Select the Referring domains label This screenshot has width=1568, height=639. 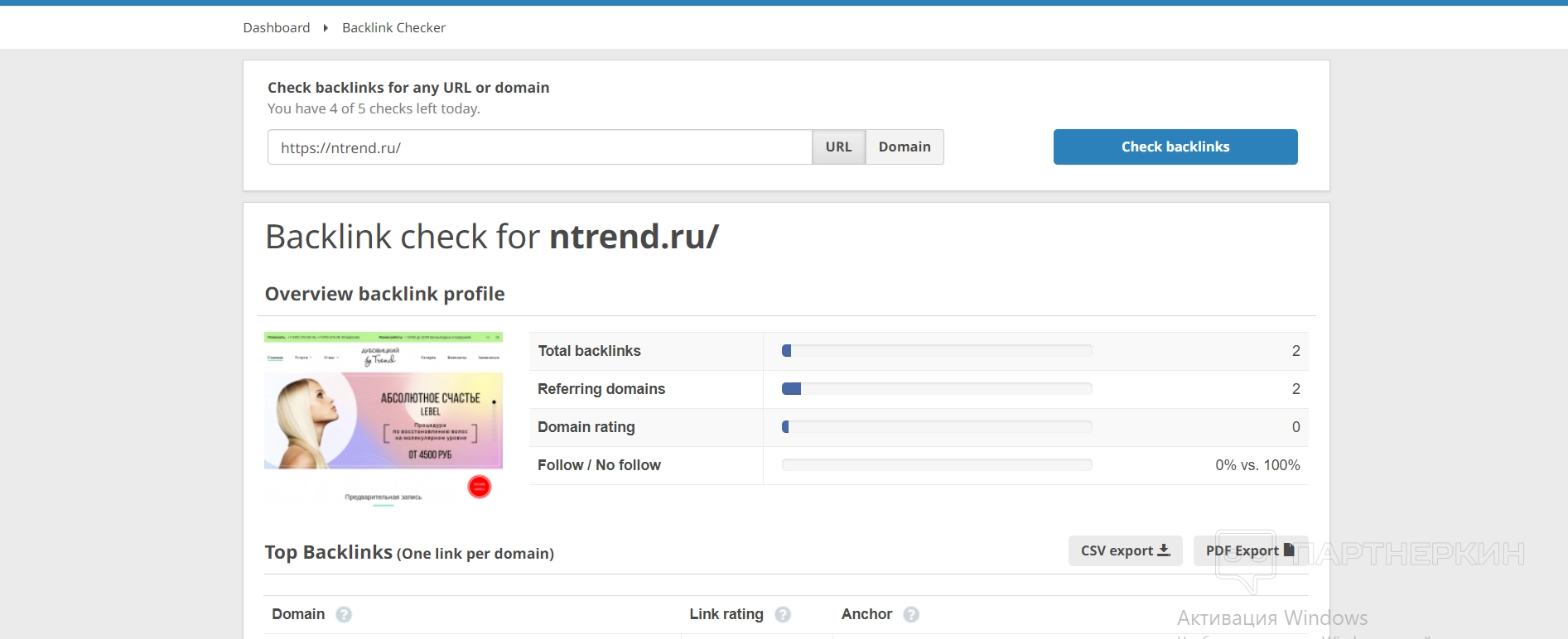pos(601,389)
